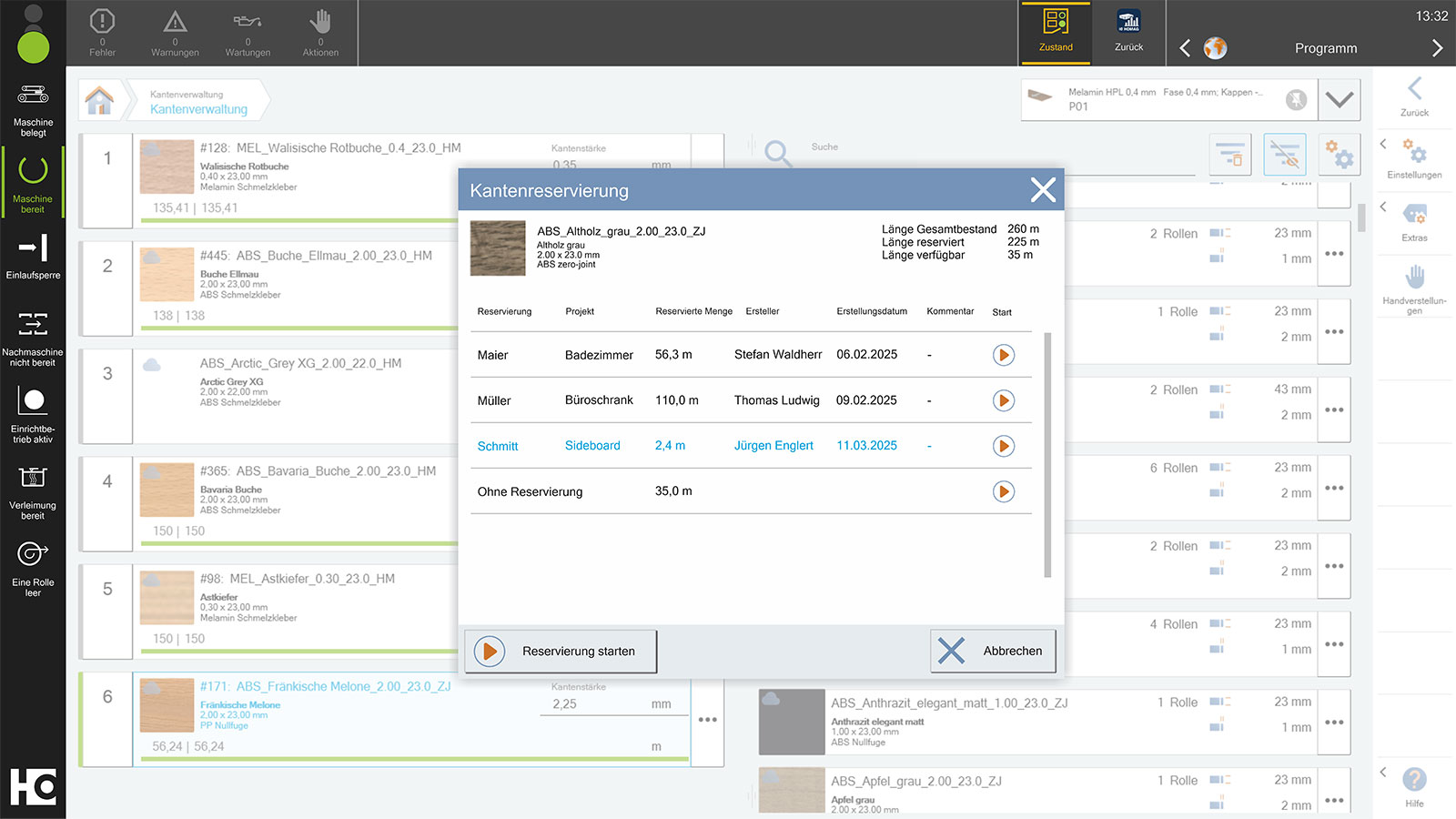Open more options for edge slot 6
This screenshot has height=819, width=1456.
pos(707,720)
